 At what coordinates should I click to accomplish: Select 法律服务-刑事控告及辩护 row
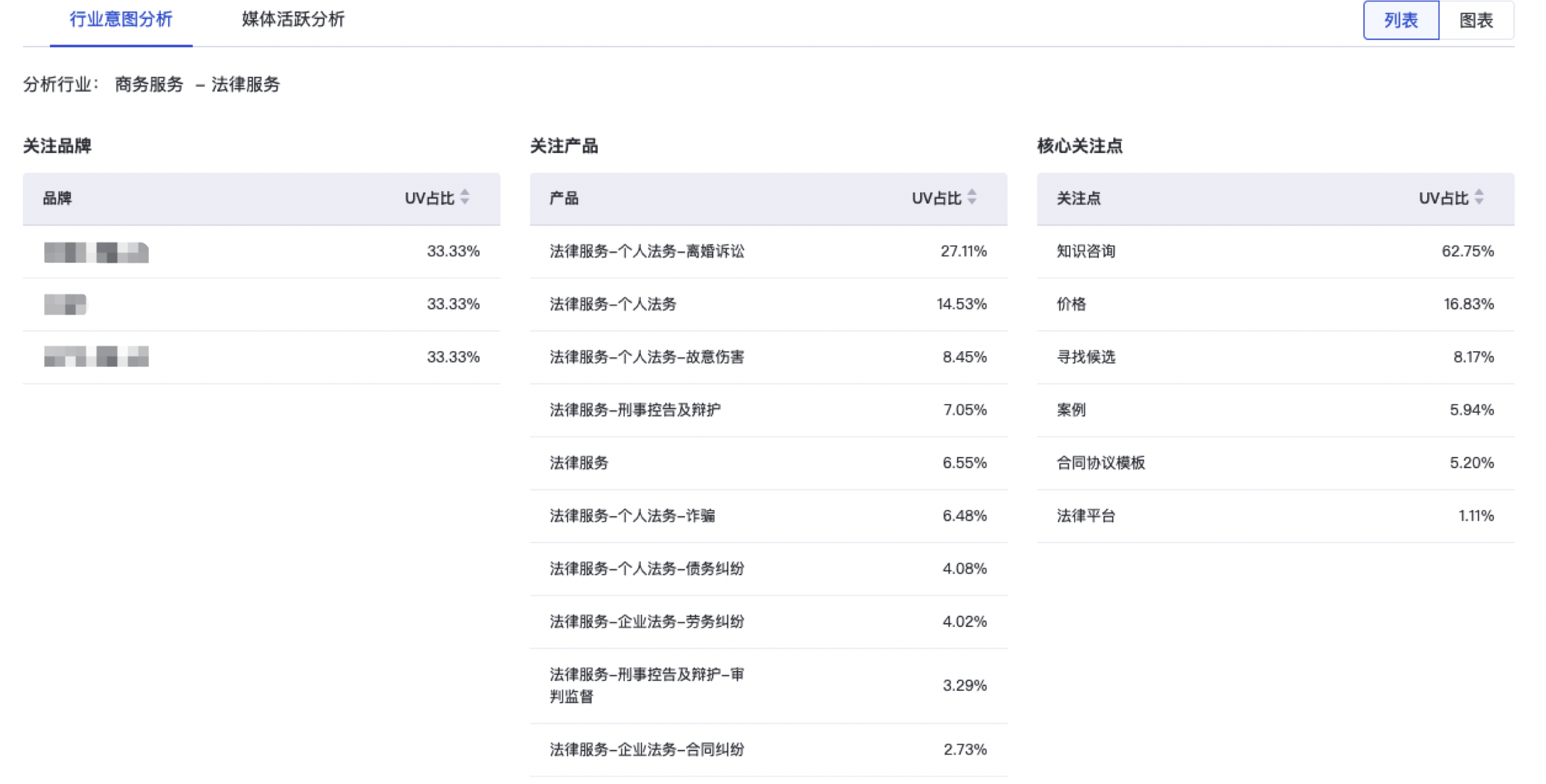[635, 410]
